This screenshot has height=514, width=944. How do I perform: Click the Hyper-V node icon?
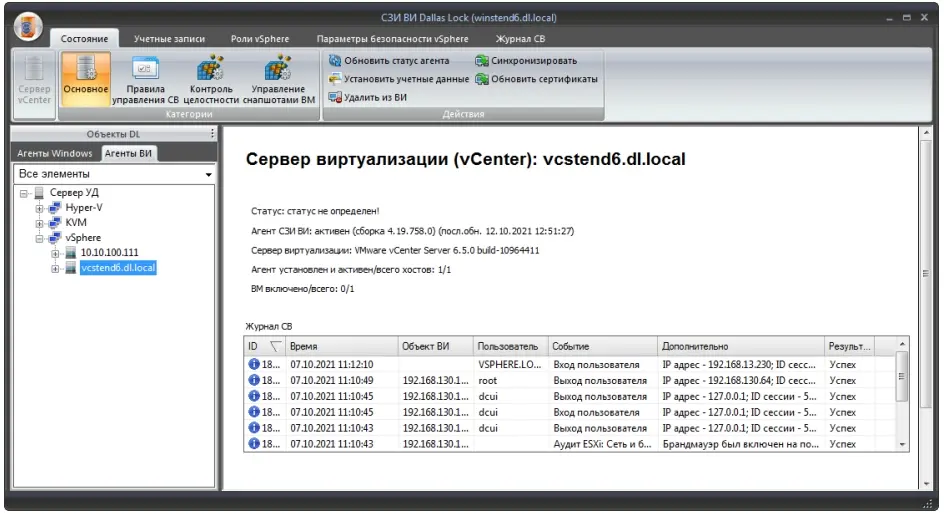(55, 208)
